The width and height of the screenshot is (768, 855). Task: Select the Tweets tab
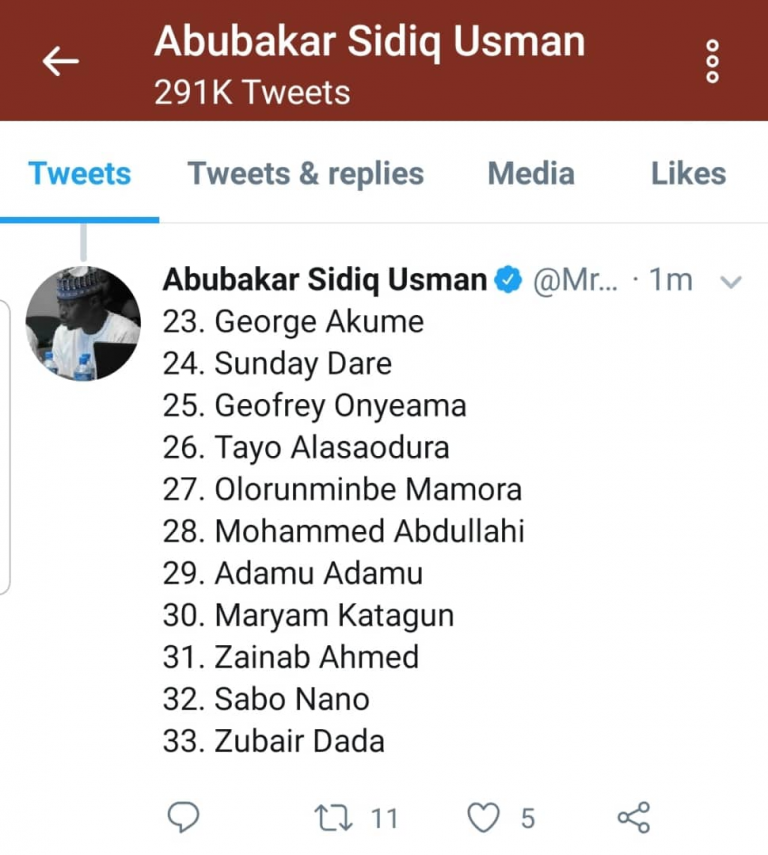click(x=80, y=173)
